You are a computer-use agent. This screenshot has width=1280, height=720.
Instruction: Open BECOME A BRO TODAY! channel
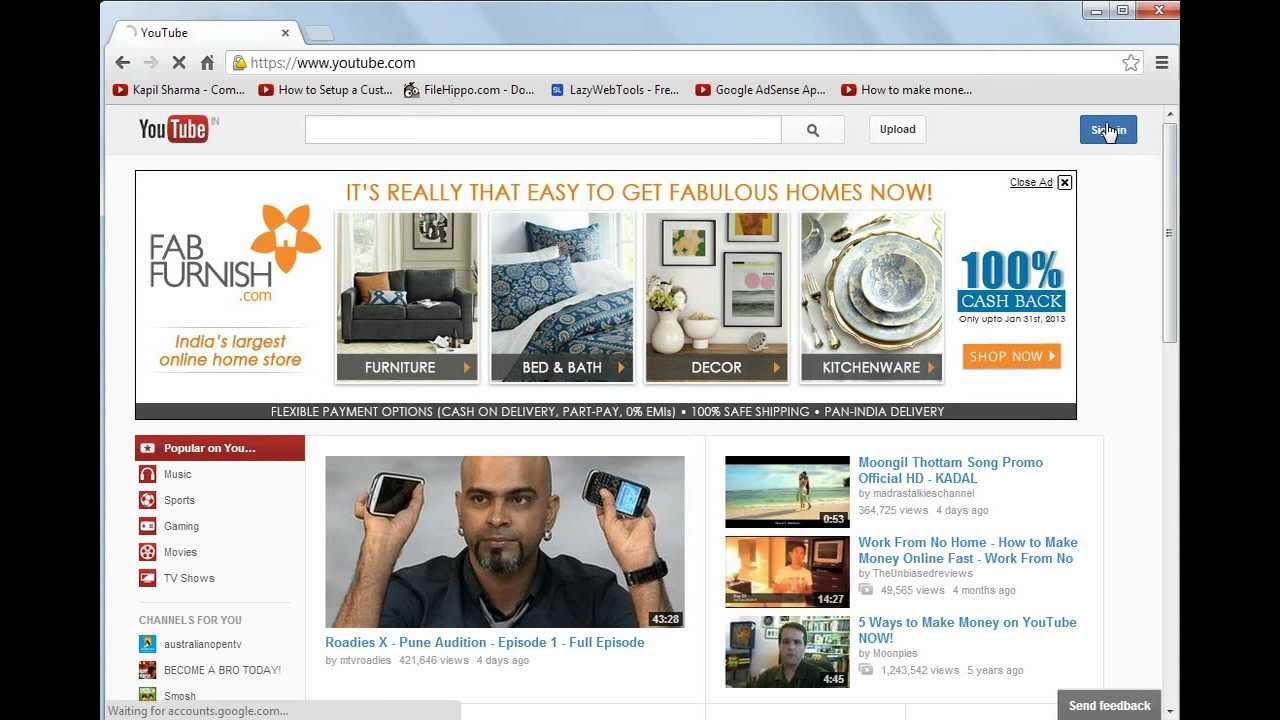click(220, 670)
